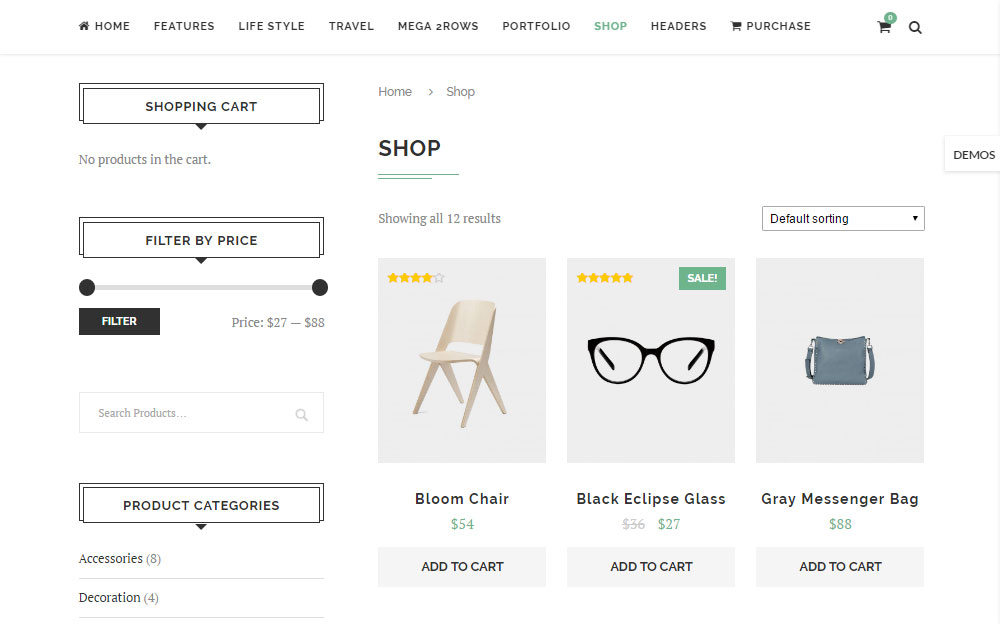Click the SALE! badge on Black Eclipse Glass

pyautogui.click(x=701, y=278)
